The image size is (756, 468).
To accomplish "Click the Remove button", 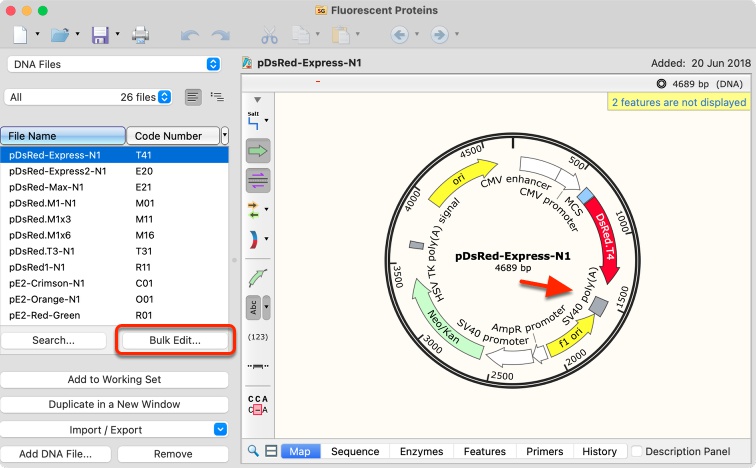I will click(x=173, y=454).
